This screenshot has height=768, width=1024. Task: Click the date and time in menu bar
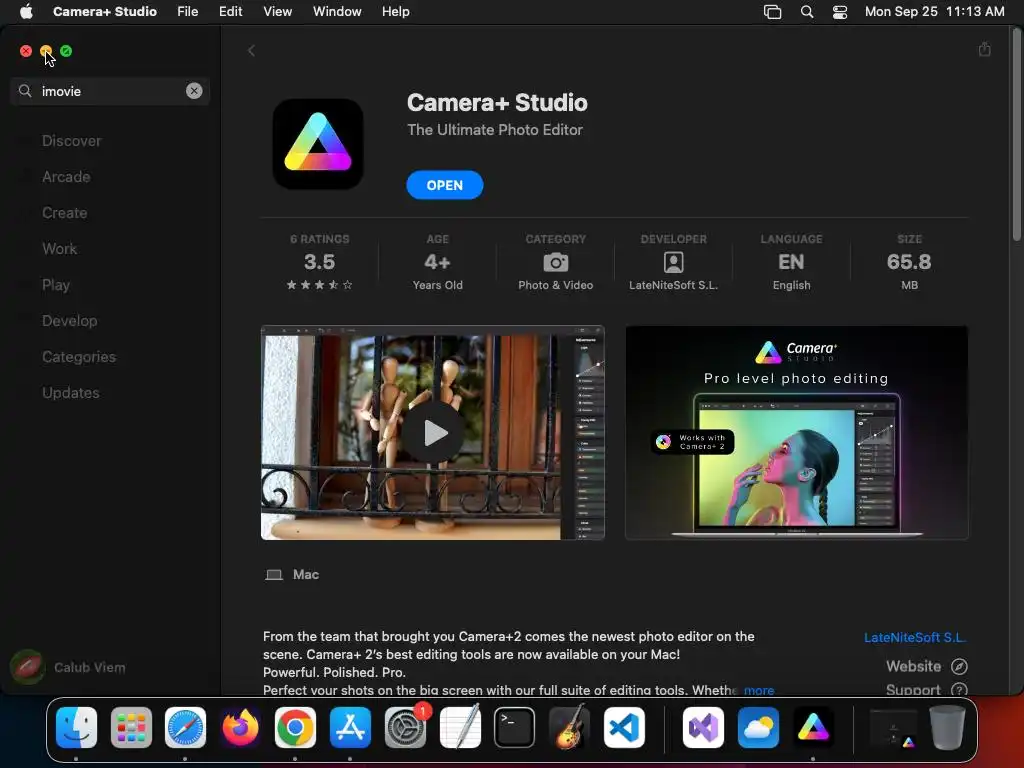pyautogui.click(x=935, y=11)
